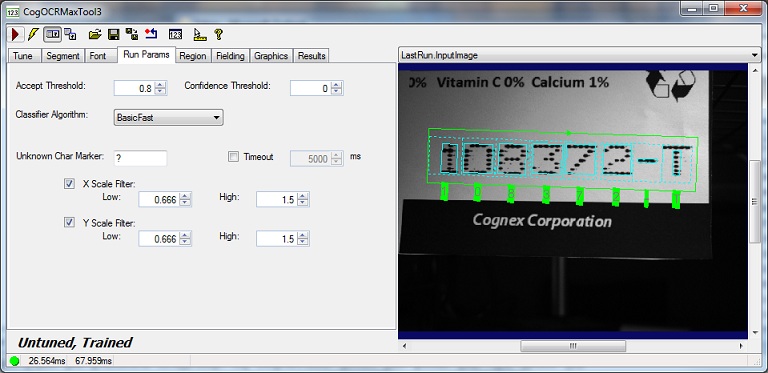Click the 123 toolbar icon
This screenshot has height=373, width=768.
pyautogui.click(x=175, y=34)
